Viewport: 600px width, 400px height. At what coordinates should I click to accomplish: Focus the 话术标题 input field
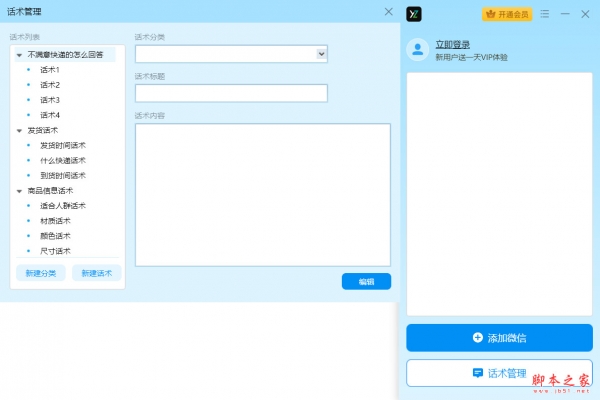pyautogui.click(x=231, y=93)
